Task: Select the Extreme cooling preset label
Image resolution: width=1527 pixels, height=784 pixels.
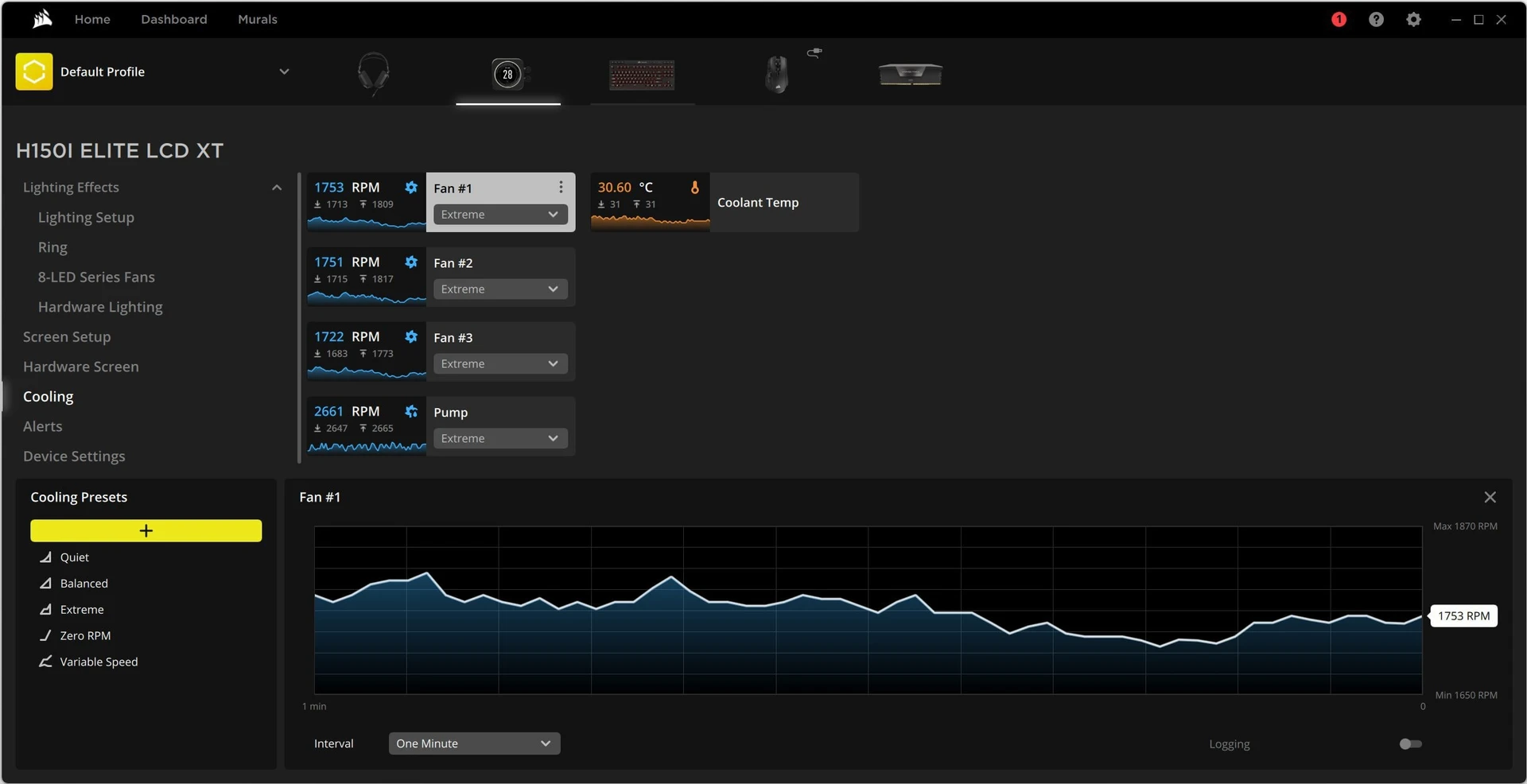Action: 82,610
